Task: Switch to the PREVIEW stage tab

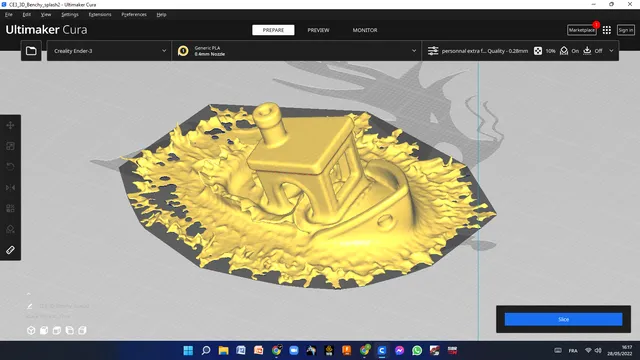Action: coord(318,30)
